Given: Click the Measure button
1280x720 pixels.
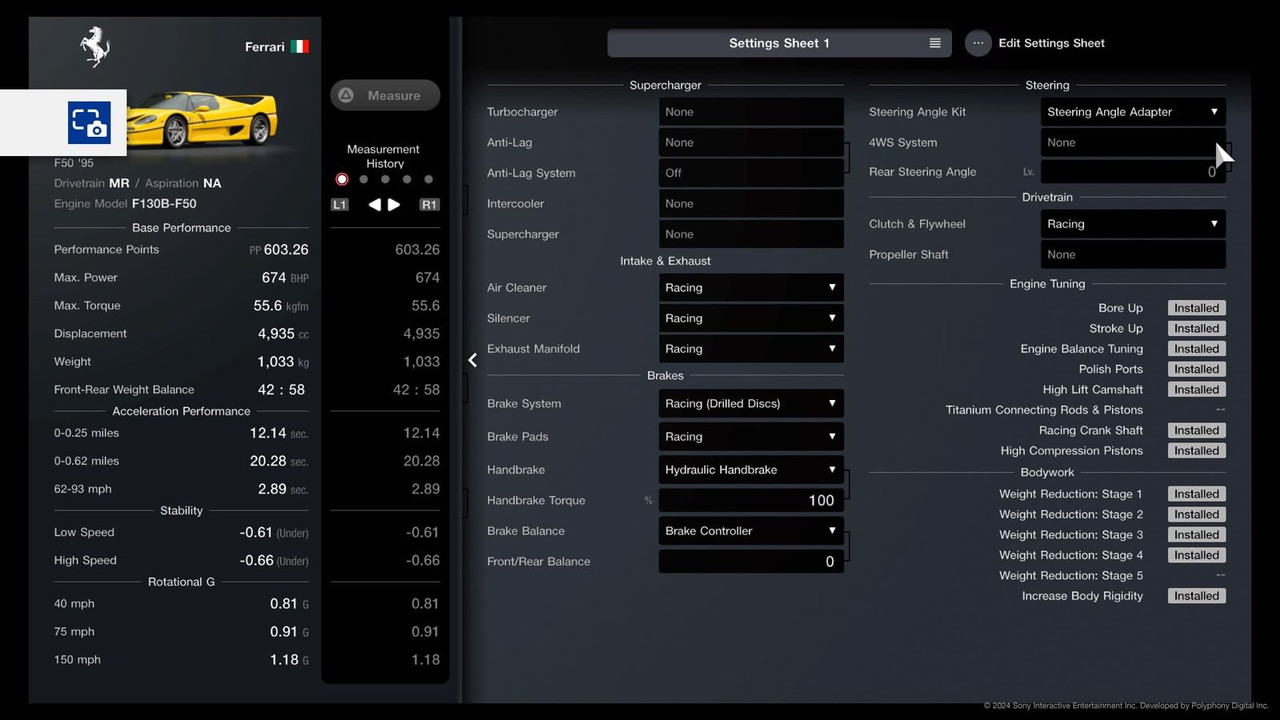Looking at the screenshot, I should 385,96.
